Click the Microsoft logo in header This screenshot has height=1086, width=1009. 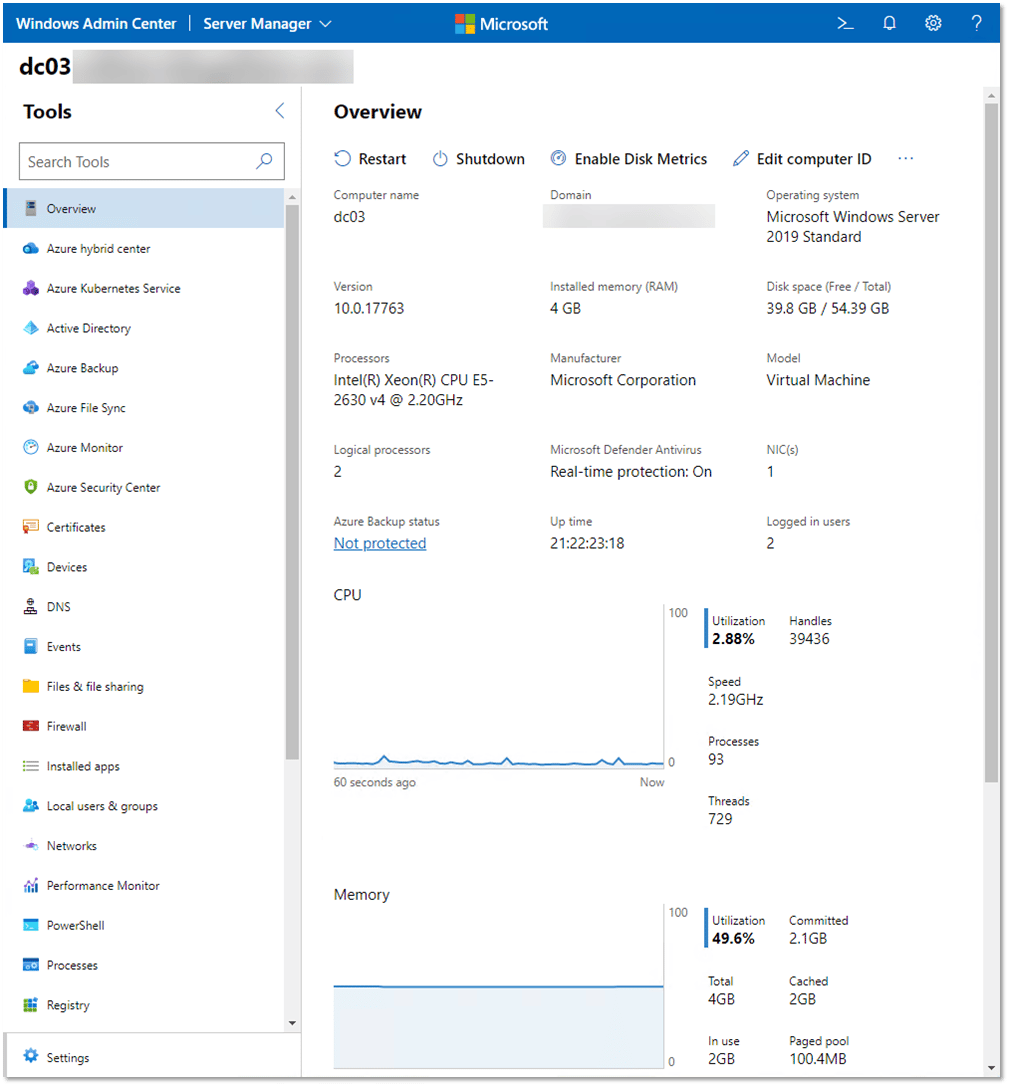[x=501, y=24]
